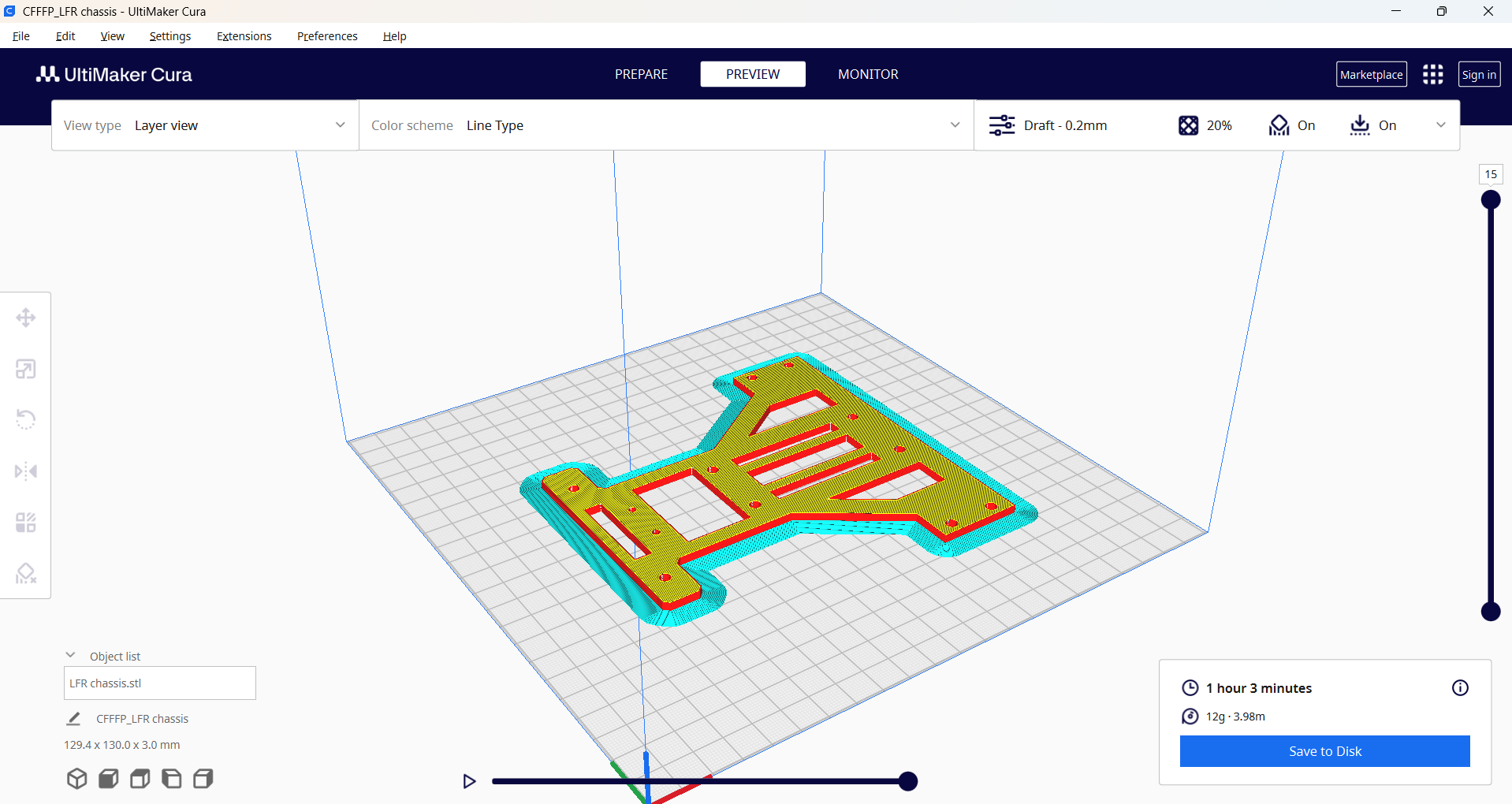Image resolution: width=1512 pixels, height=804 pixels.
Task: Click the 1 hour 3 minutes estimate
Action: [x=1259, y=688]
